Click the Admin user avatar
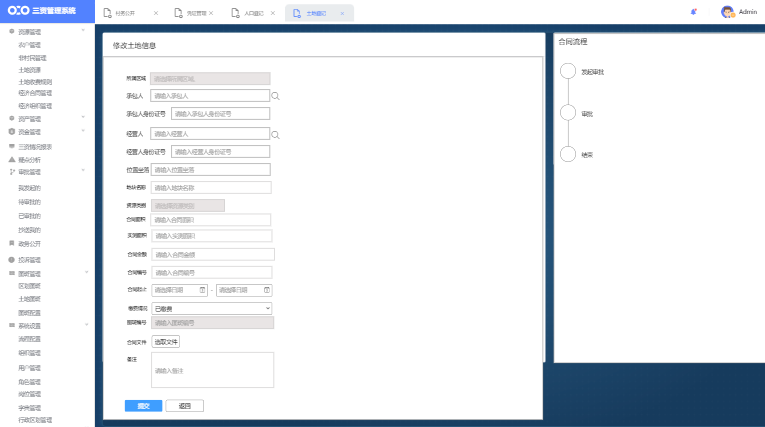Screen dimensions: 765x427 727,12
